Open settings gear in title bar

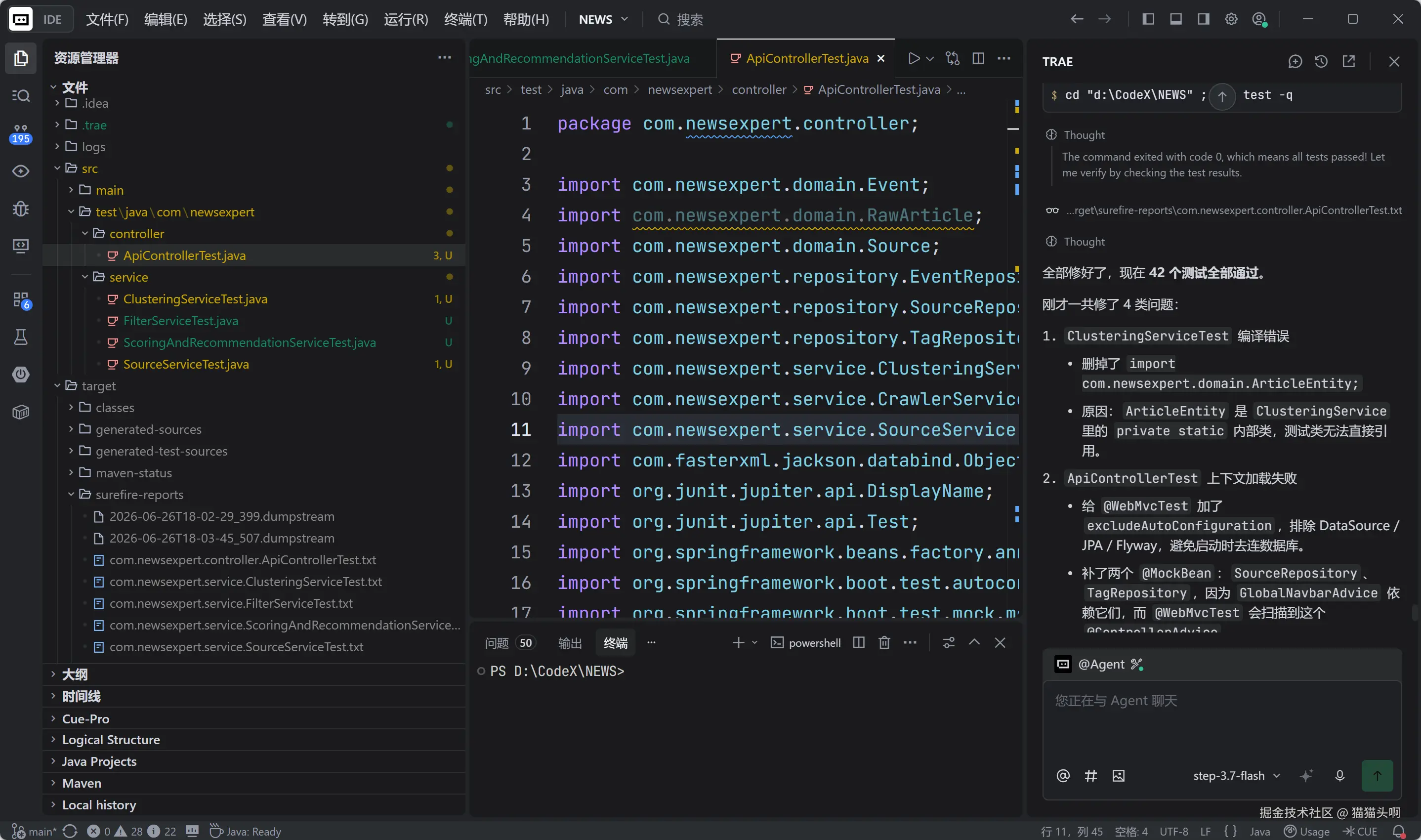1231,19
